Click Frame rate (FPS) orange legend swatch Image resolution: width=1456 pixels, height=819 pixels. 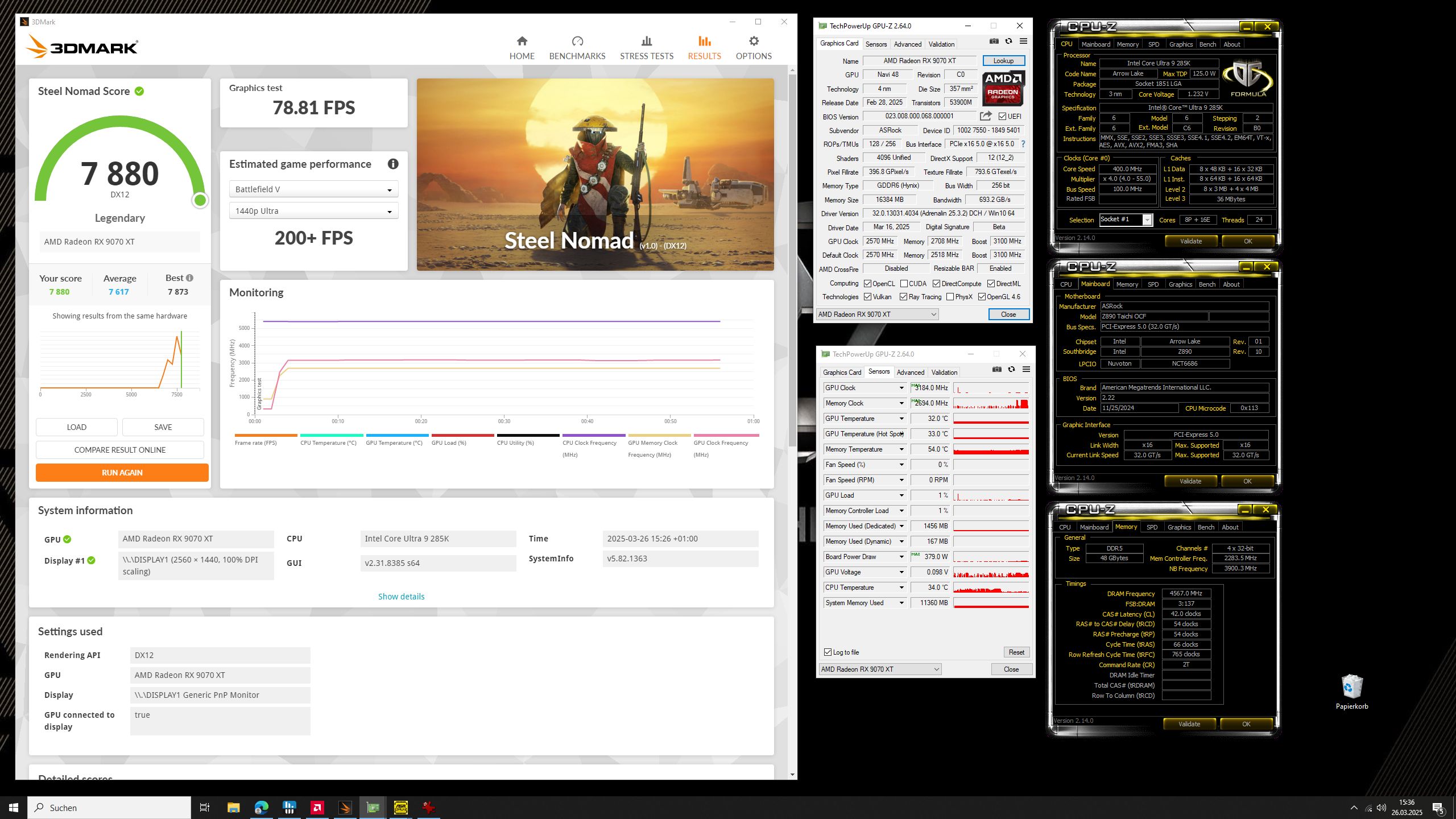266,436
